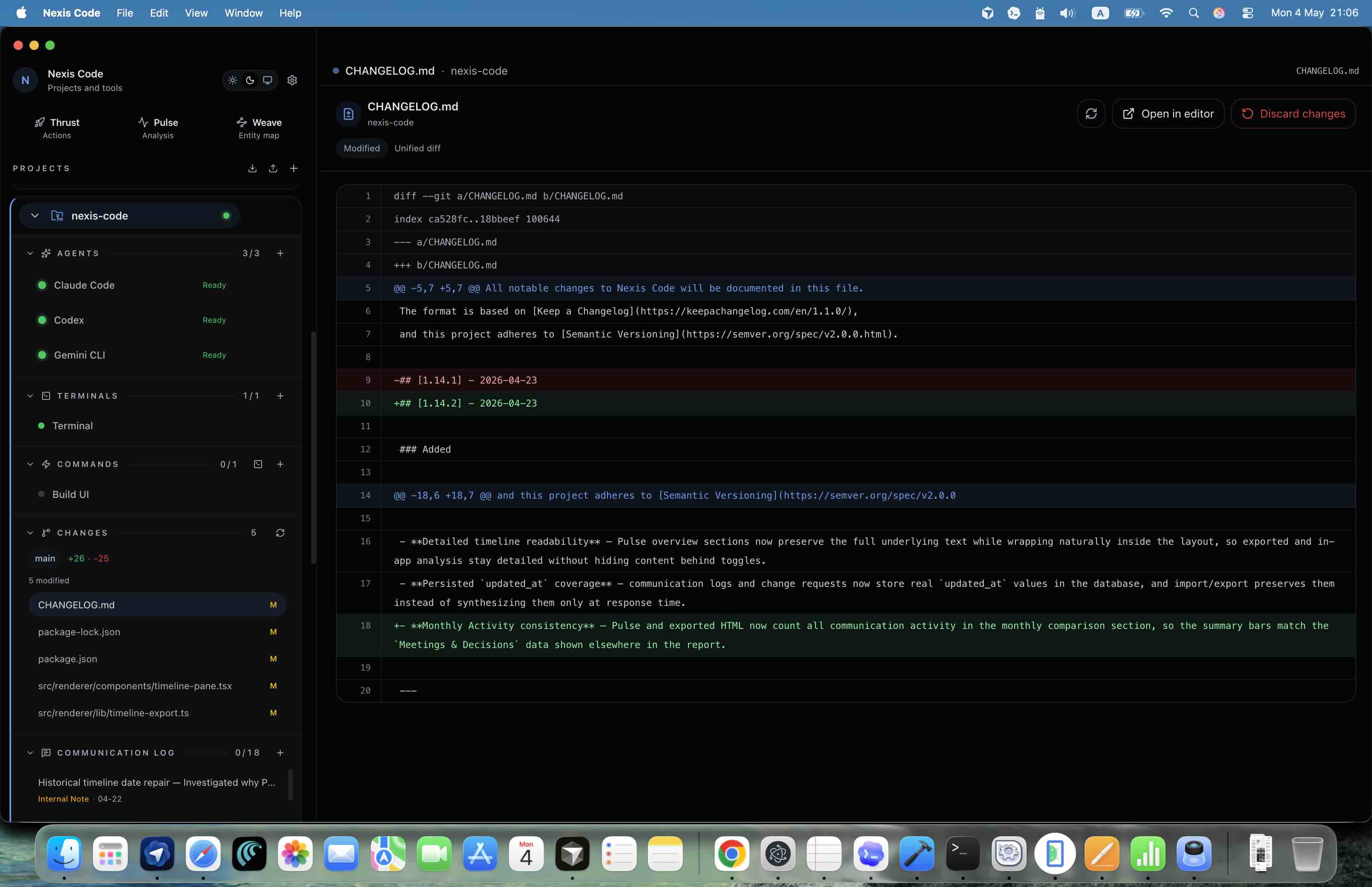
Task: Select the Modified badge
Action: click(362, 148)
